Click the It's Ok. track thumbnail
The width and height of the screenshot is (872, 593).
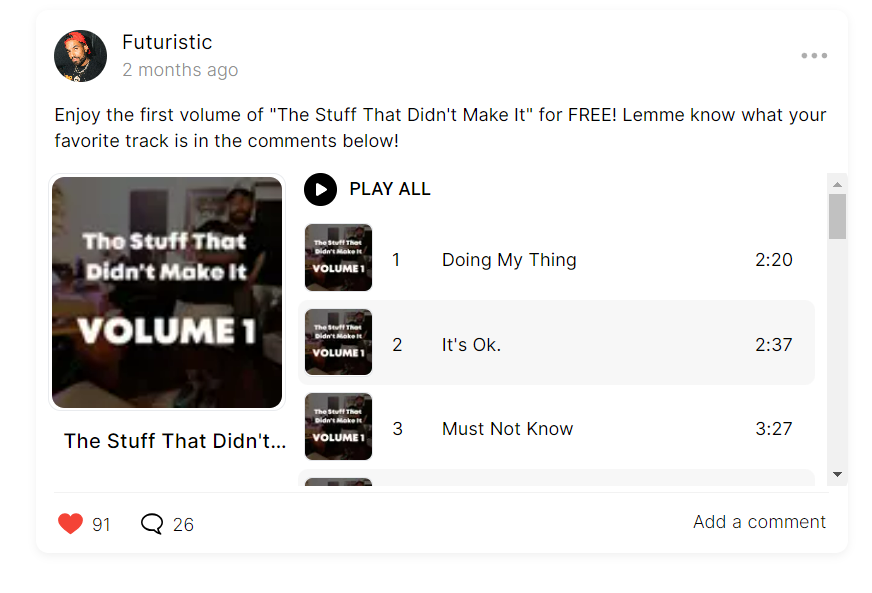coord(338,342)
